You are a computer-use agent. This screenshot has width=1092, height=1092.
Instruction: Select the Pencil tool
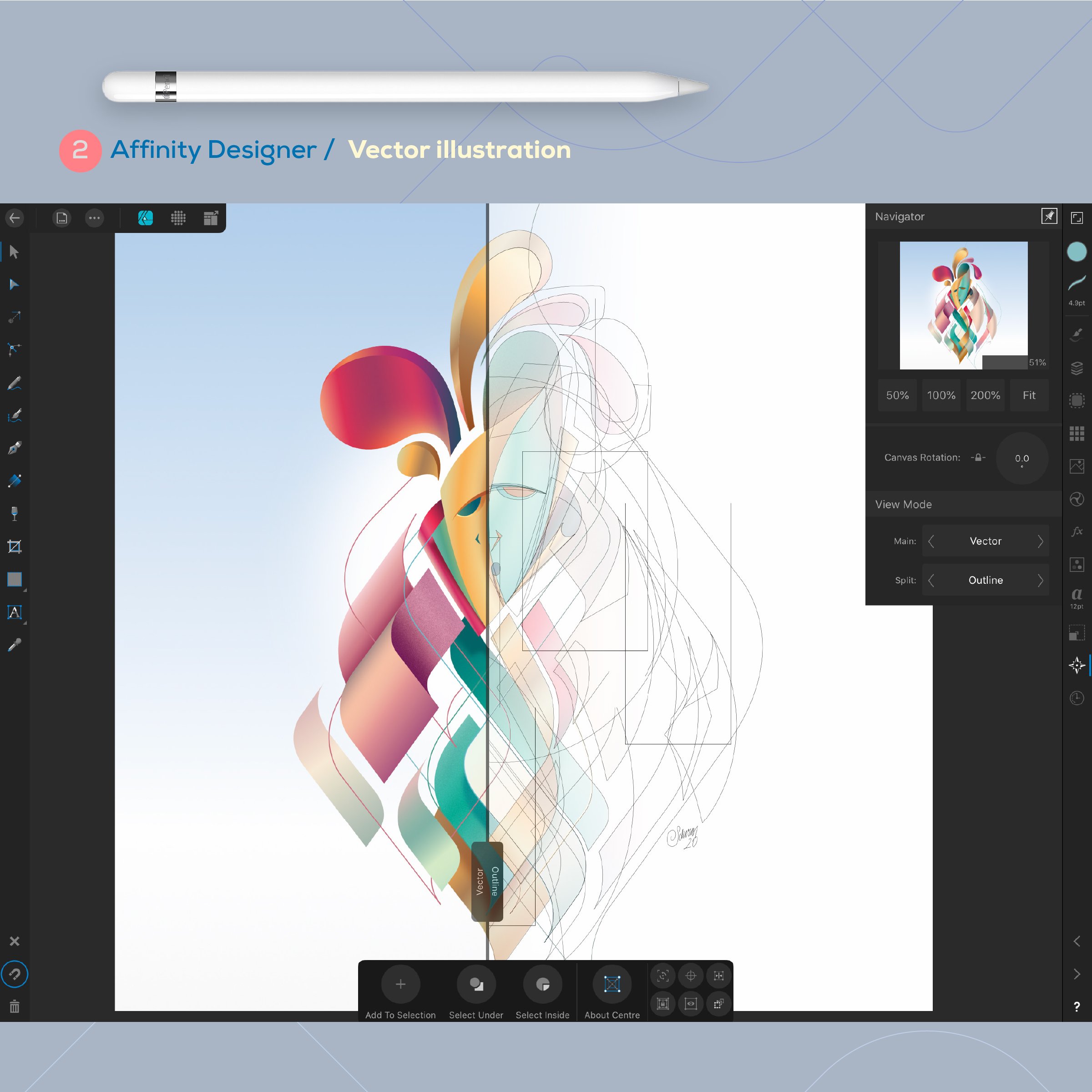pos(15,383)
